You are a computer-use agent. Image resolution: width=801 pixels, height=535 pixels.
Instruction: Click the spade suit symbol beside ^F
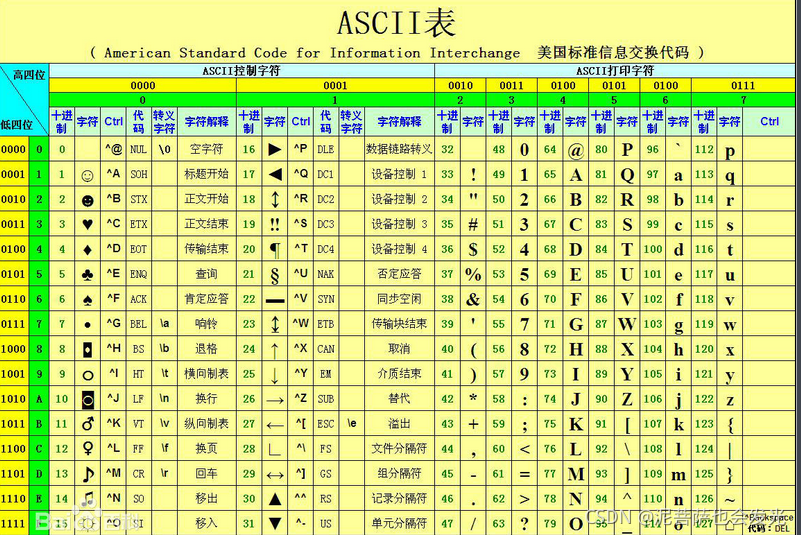87,300
